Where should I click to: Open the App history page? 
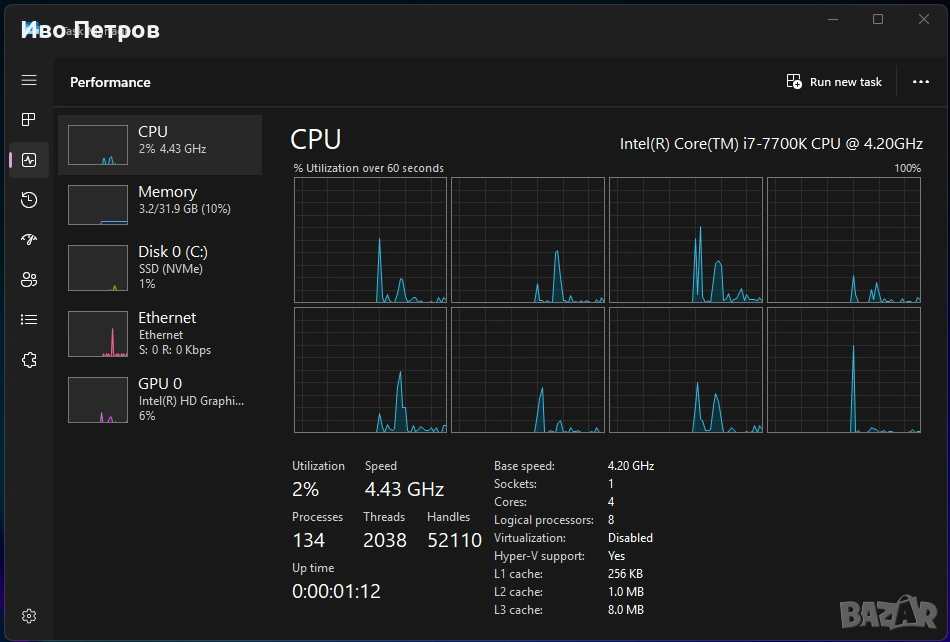29,200
